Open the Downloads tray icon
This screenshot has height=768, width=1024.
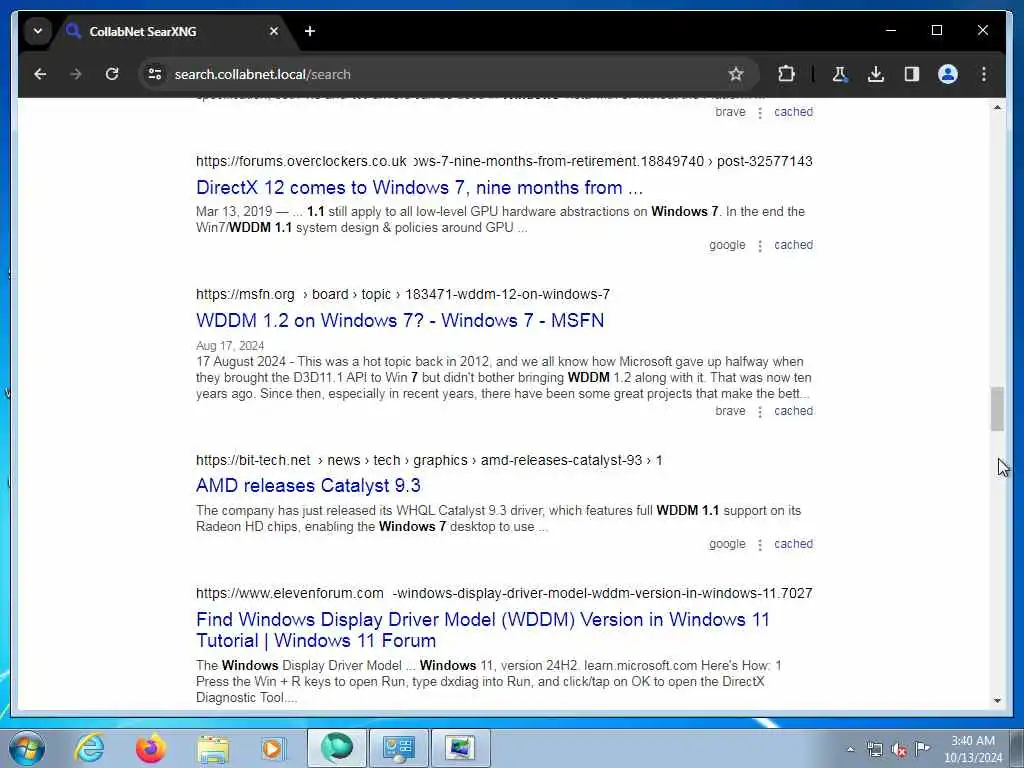point(876,74)
